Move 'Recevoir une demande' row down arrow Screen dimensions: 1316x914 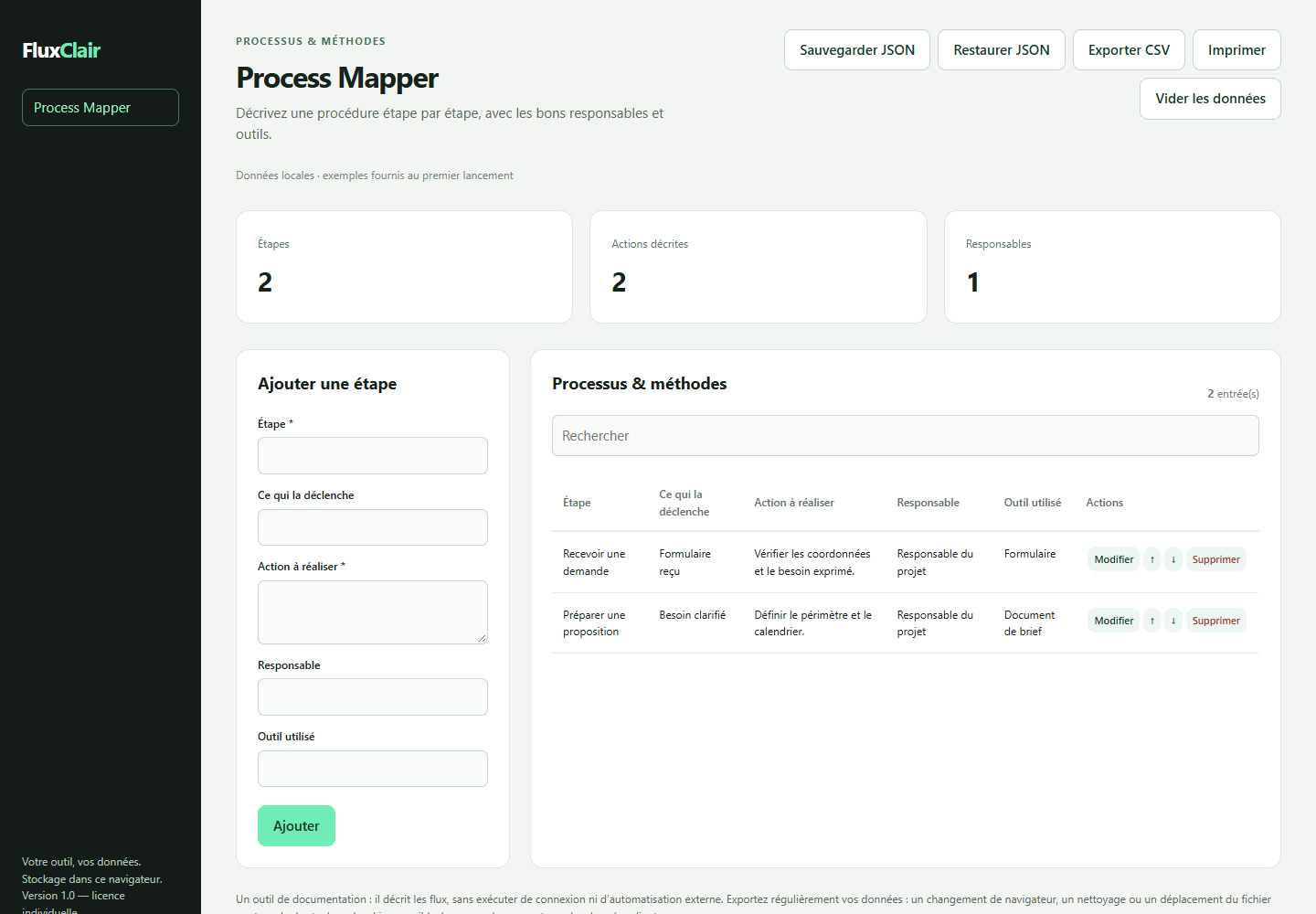point(1173,559)
